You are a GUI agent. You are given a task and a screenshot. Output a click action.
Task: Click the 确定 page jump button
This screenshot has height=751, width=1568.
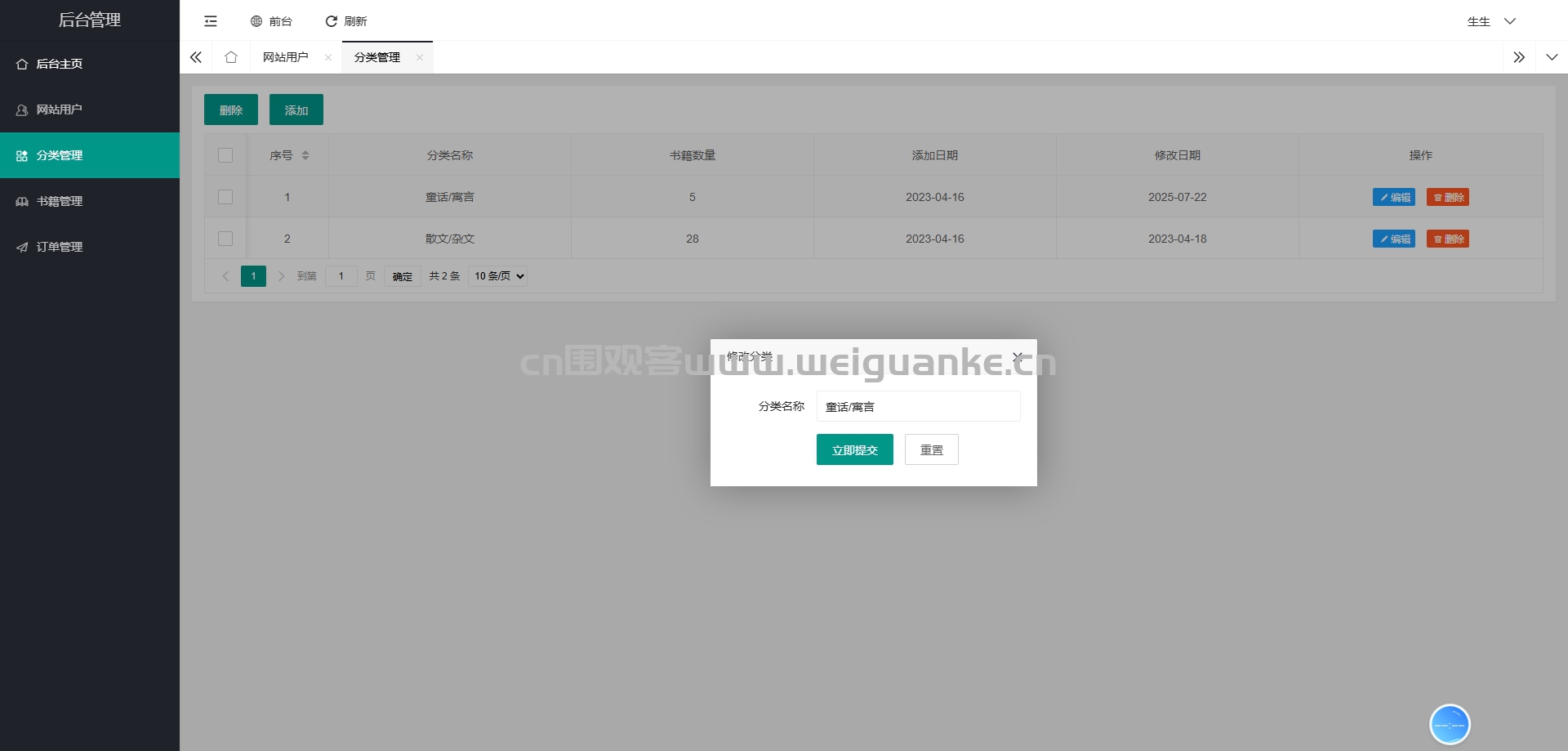(x=403, y=276)
